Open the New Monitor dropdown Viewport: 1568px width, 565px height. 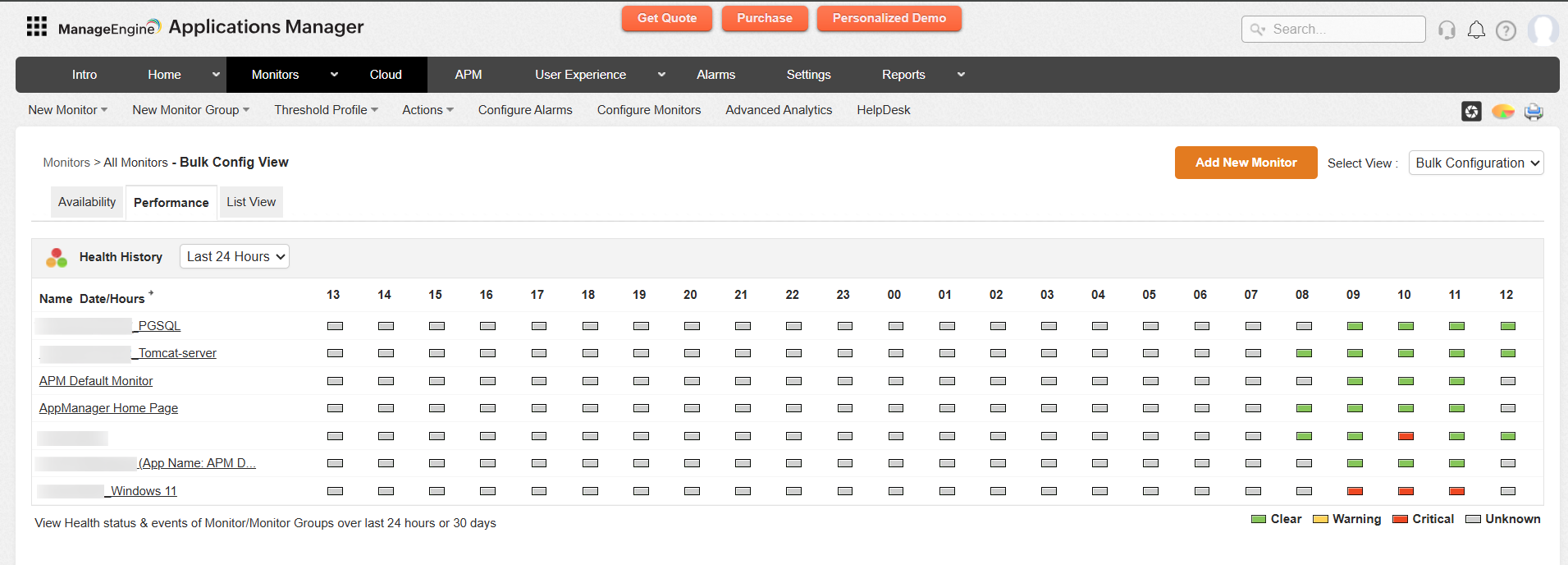[68, 110]
